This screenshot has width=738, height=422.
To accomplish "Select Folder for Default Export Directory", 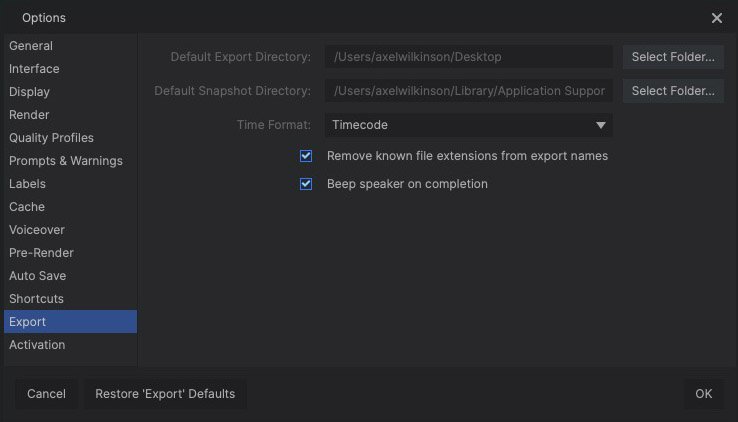I will click(673, 57).
